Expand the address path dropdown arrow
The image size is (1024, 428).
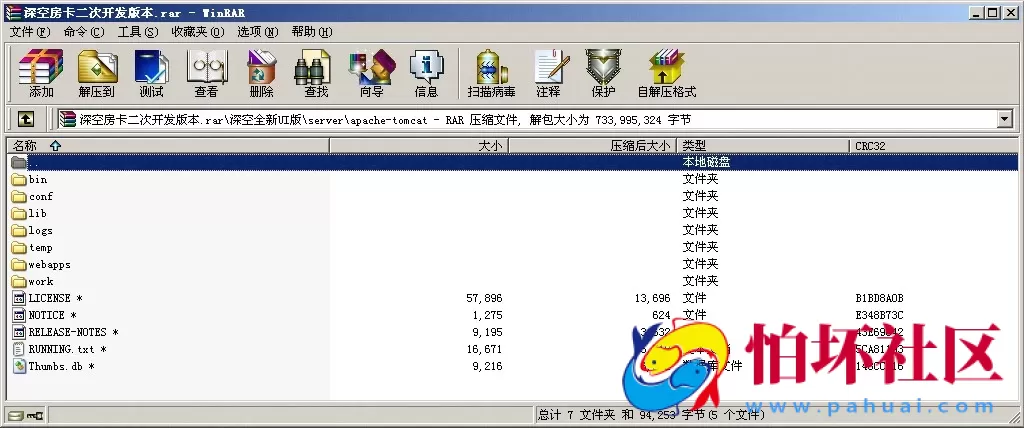tap(1004, 119)
